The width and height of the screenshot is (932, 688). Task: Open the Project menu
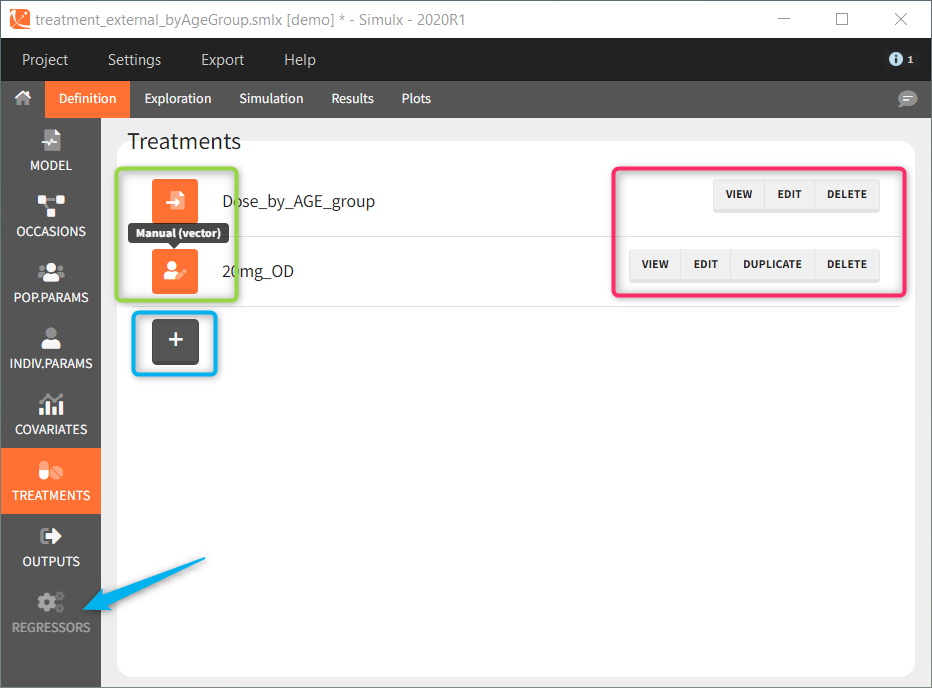coord(45,60)
